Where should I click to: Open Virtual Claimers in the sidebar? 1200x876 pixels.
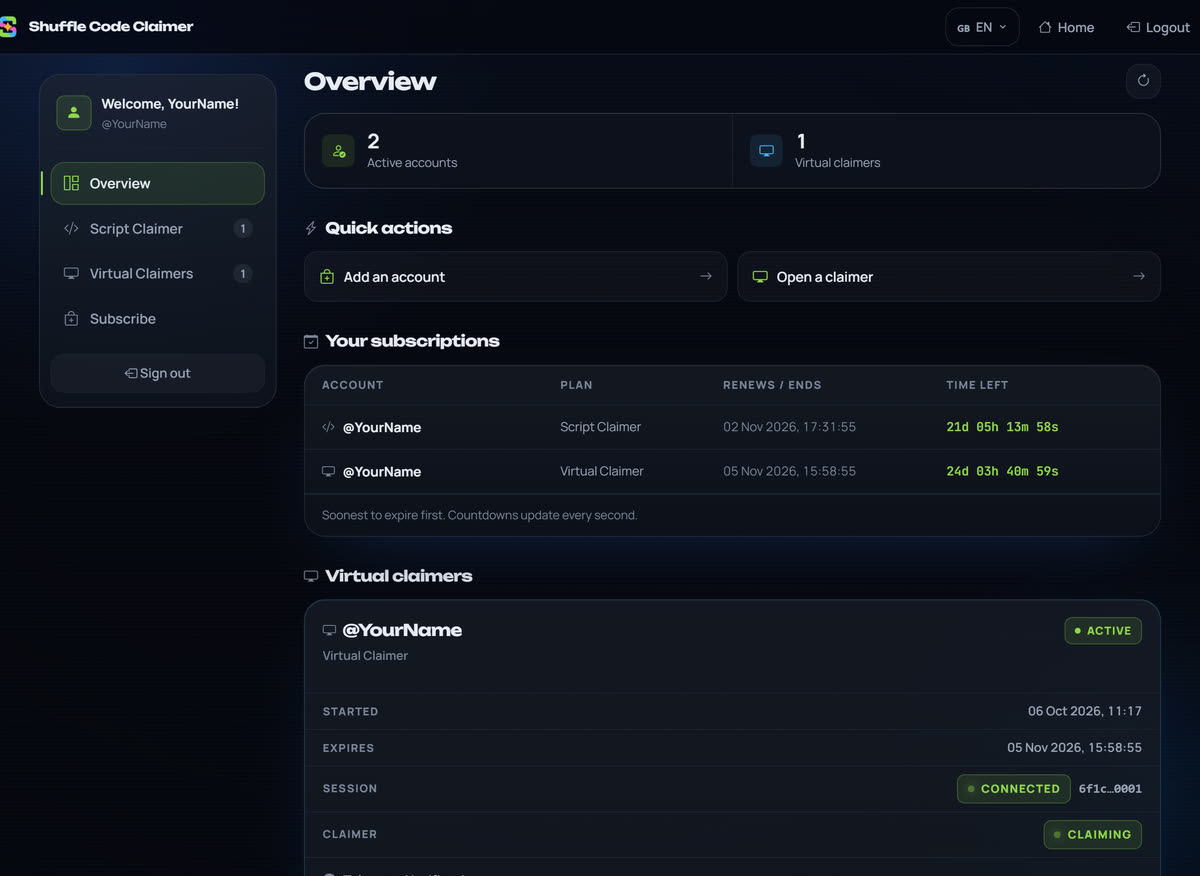pos(158,273)
